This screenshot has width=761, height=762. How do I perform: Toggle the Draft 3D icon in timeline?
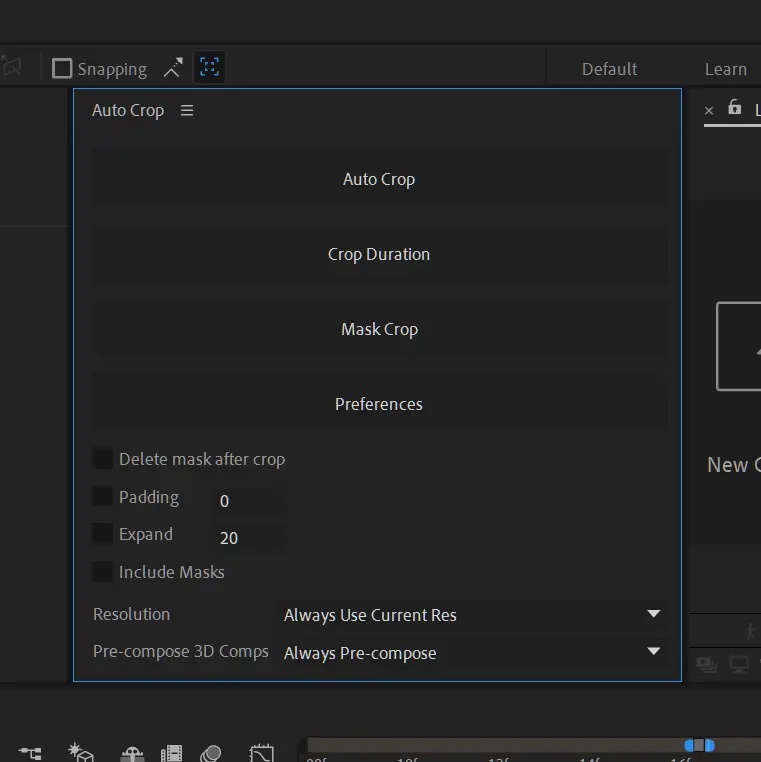point(81,752)
